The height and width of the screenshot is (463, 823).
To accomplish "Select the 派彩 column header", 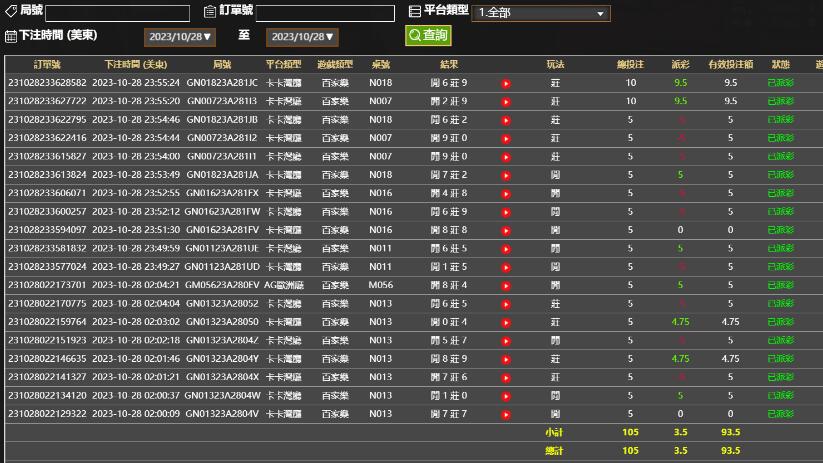I will pyautogui.click(x=680, y=65).
